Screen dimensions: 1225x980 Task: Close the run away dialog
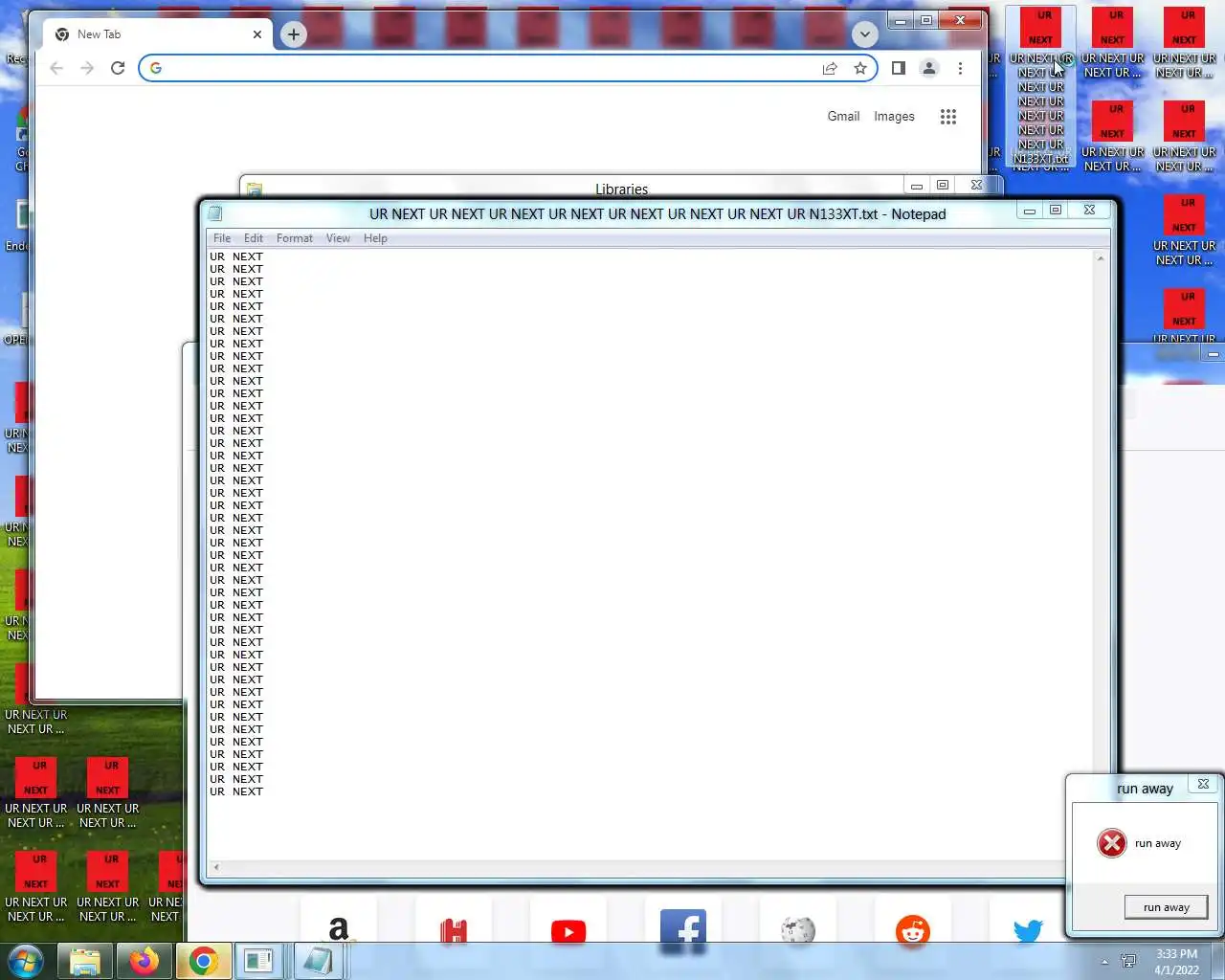click(1203, 784)
